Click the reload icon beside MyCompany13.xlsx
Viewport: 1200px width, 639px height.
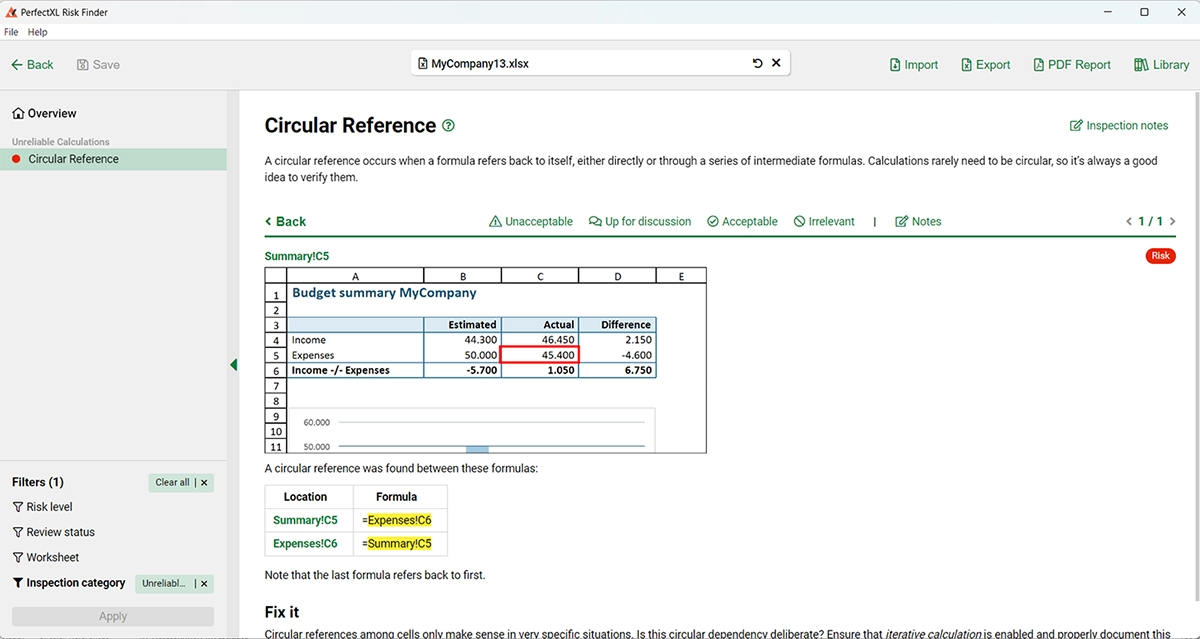[757, 64]
